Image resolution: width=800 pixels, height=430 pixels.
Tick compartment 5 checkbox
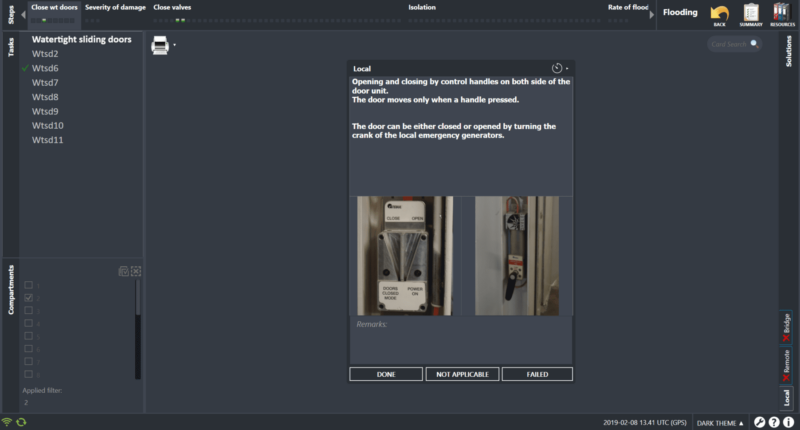coord(29,336)
